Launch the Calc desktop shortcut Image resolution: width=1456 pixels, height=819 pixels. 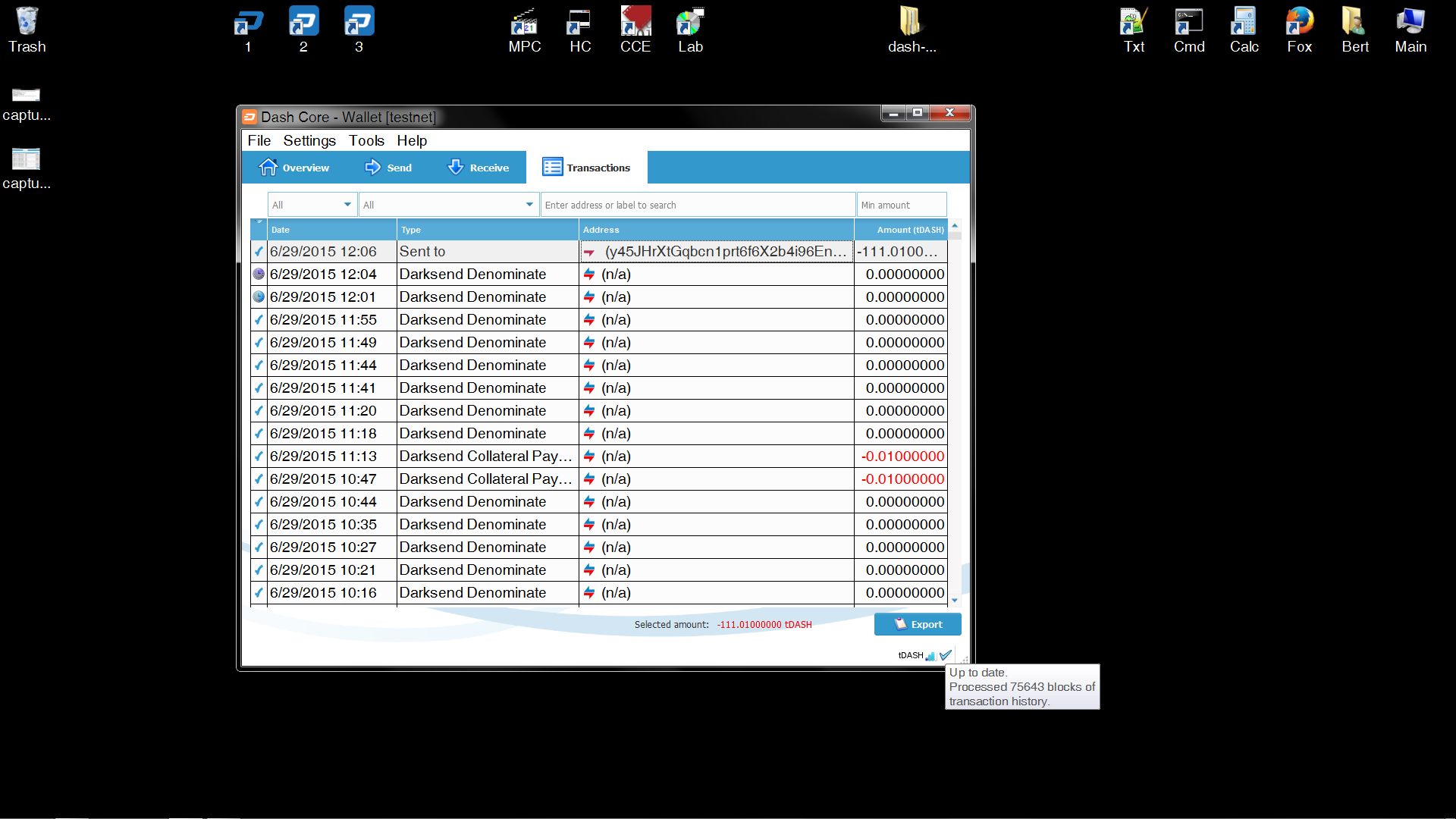[1244, 30]
